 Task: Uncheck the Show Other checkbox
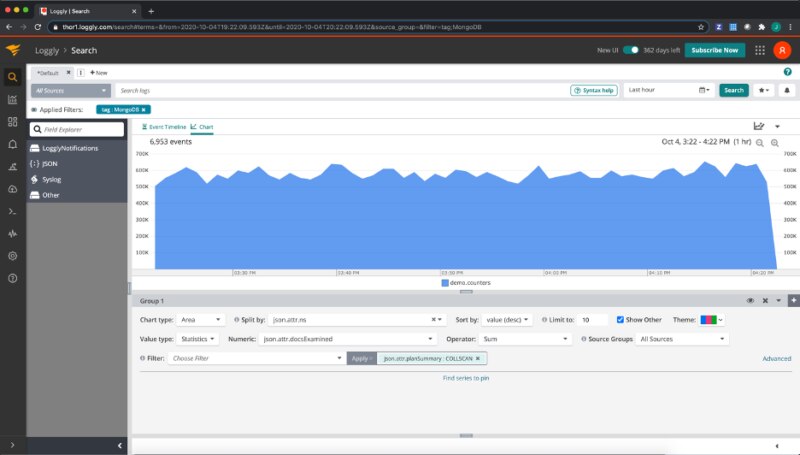tap(621, 320)
